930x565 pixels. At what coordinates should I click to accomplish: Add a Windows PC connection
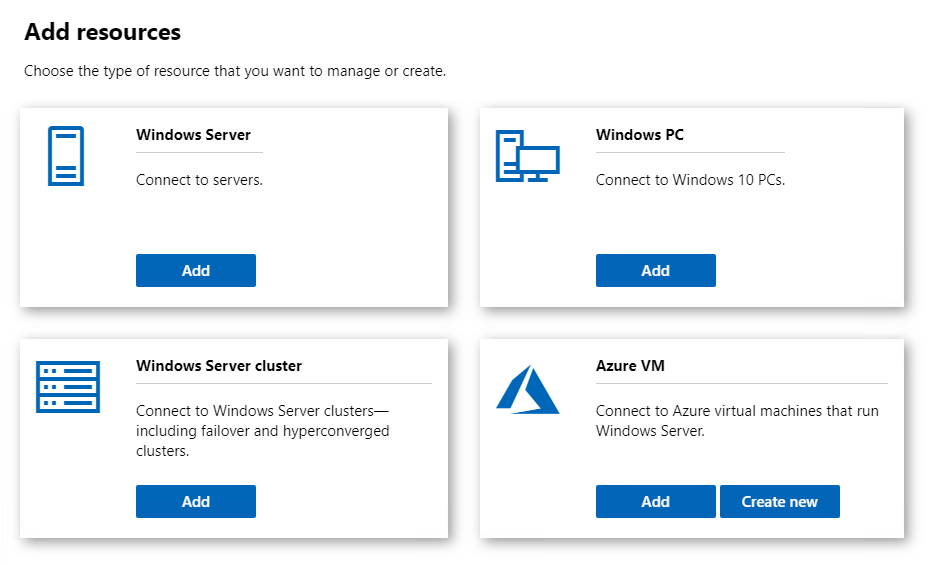[x=655, y=270]
